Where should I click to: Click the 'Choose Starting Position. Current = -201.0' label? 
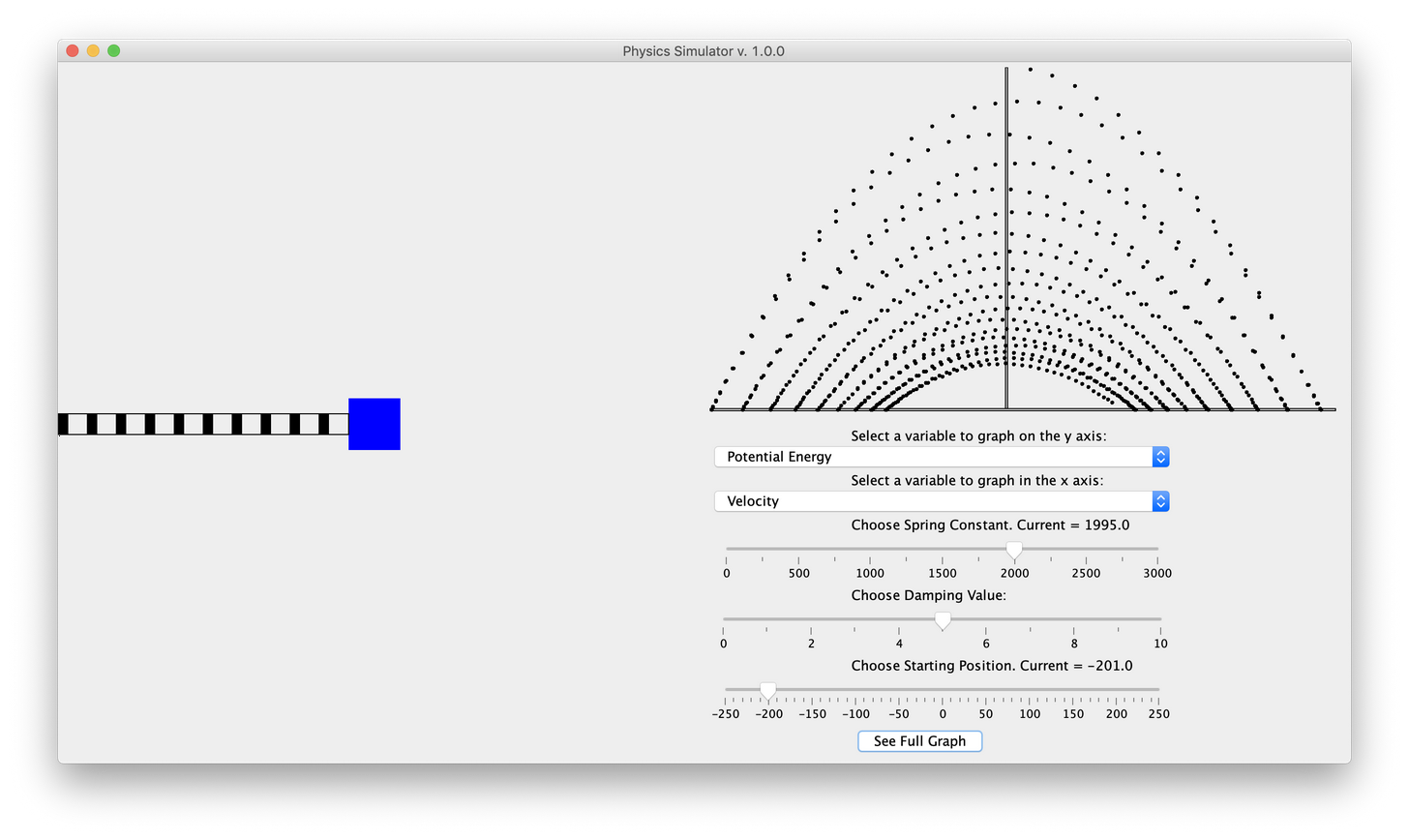coord(992,666)
